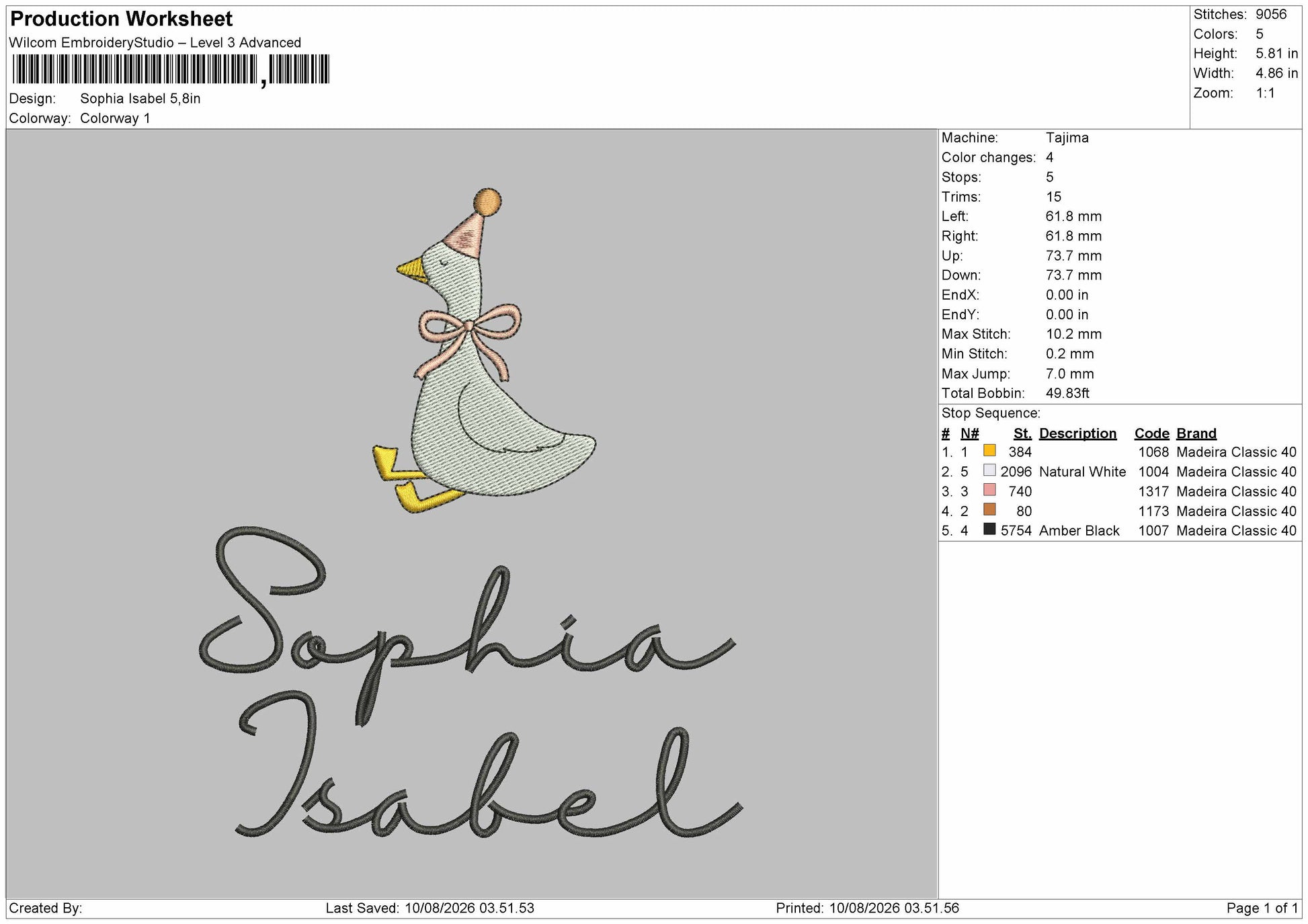Click the 'EndX:' label
The width and height of the screenshot is (1308, 924).
(960, 295)
